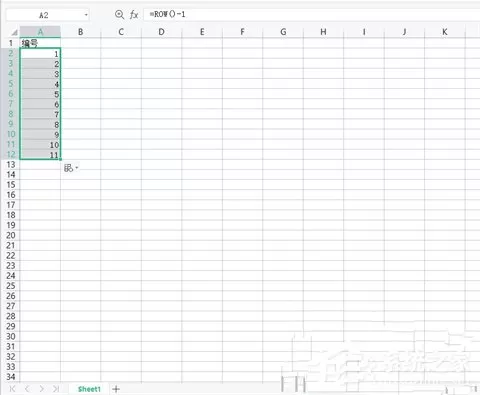Click the formula input showing =ROW()-1
480x395 pixels.
point(312,14)
